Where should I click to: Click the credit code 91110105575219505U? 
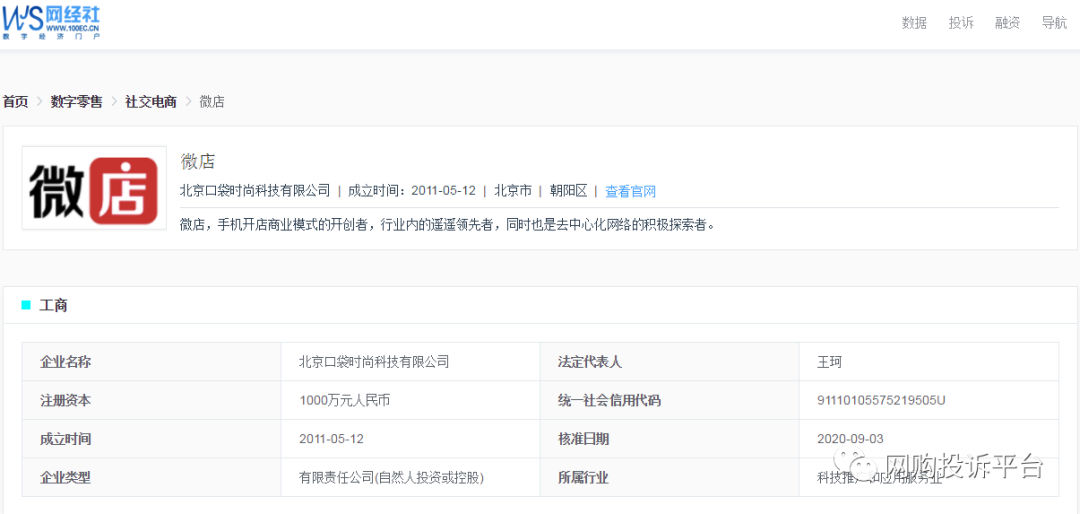[881, 400]
